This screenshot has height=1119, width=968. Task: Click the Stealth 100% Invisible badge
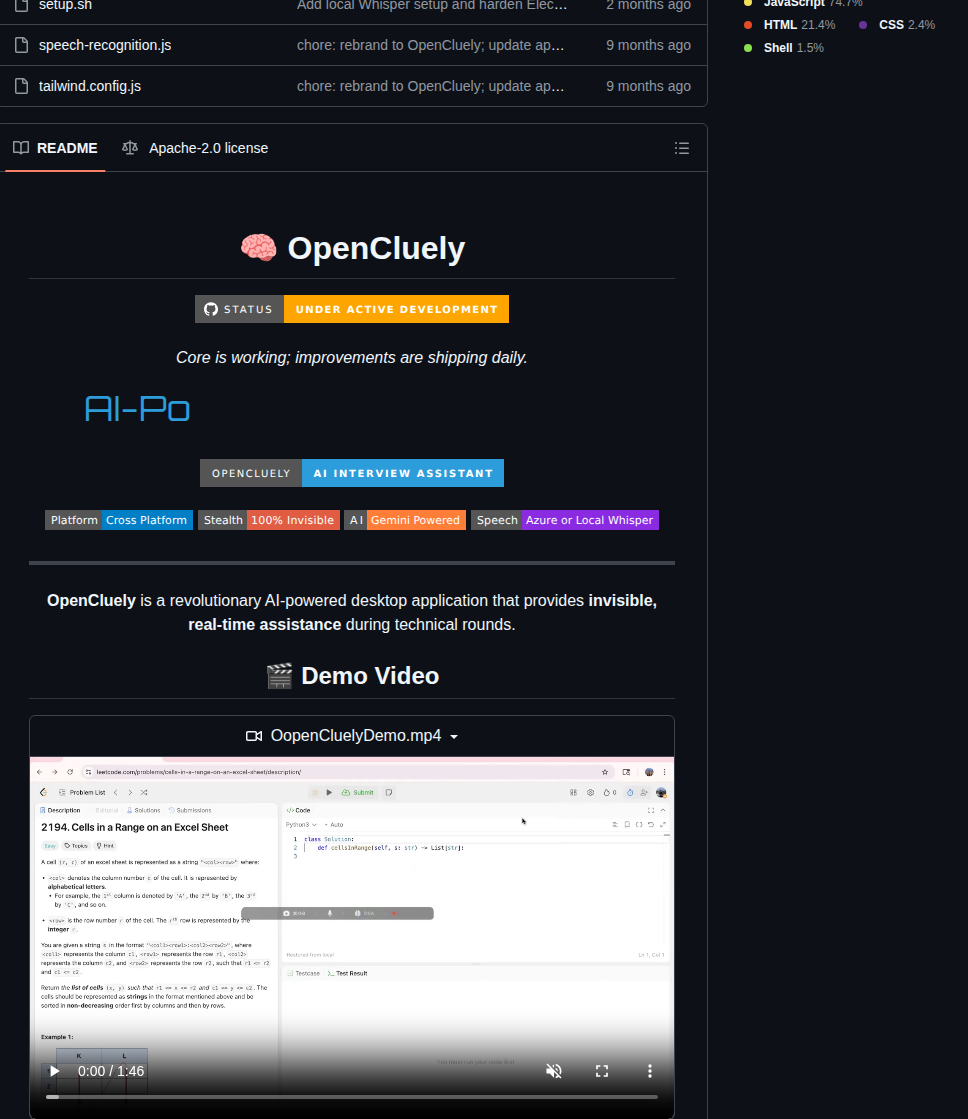(268, 520)
